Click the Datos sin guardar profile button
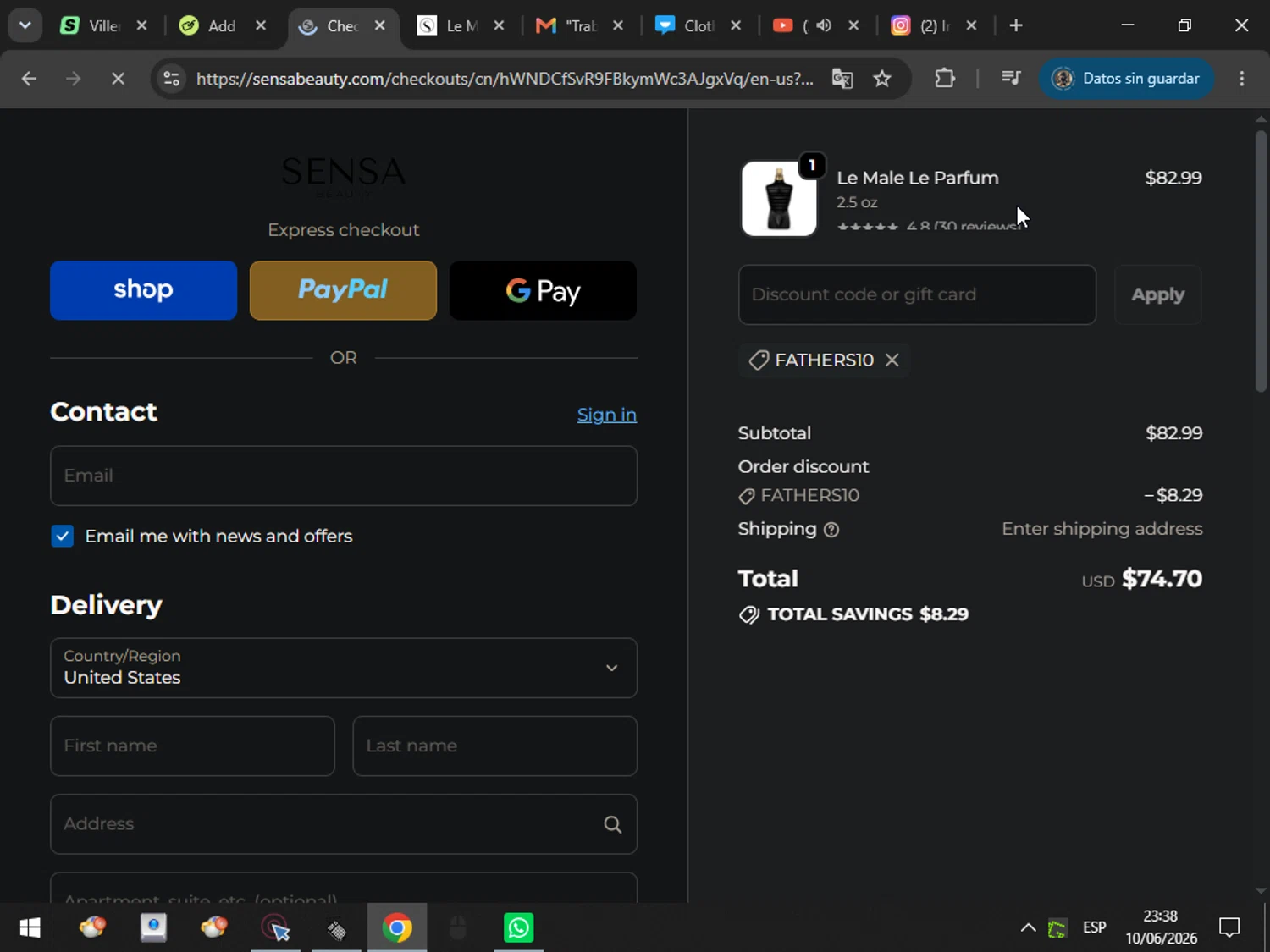1270x952 pixels. (x=1126, y=79)
